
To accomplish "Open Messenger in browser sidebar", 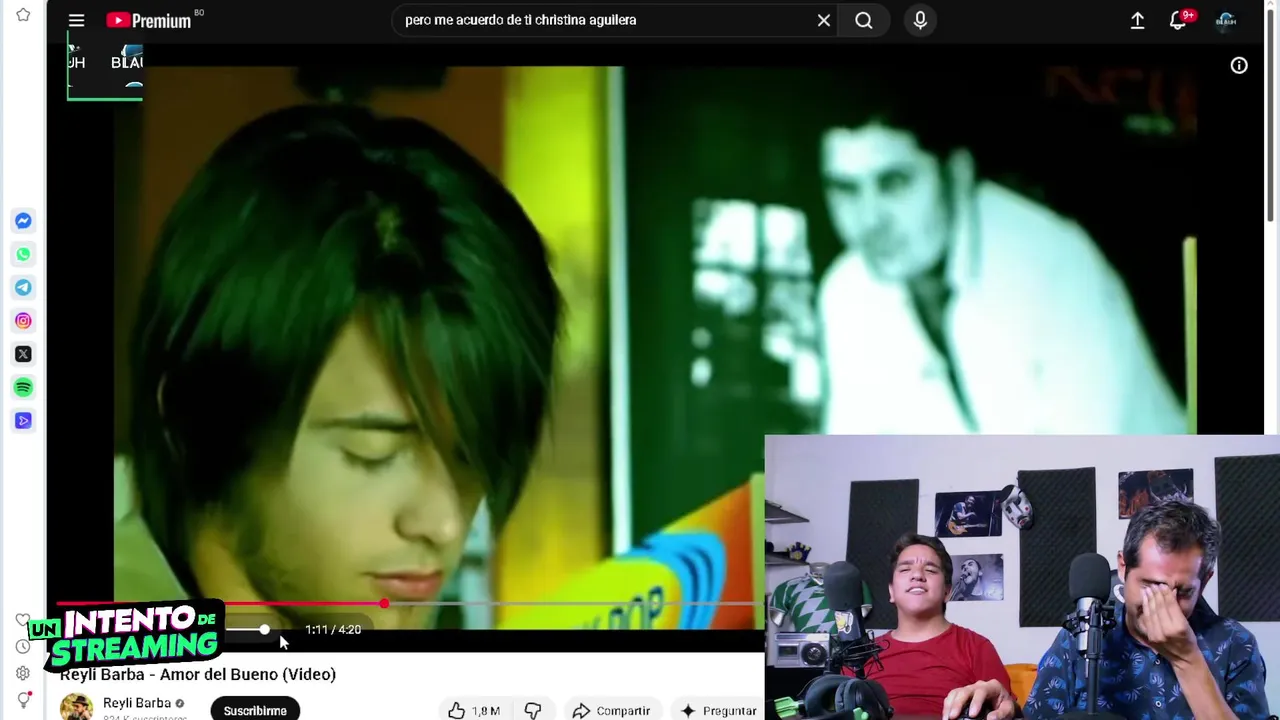I will coord(23,221).
